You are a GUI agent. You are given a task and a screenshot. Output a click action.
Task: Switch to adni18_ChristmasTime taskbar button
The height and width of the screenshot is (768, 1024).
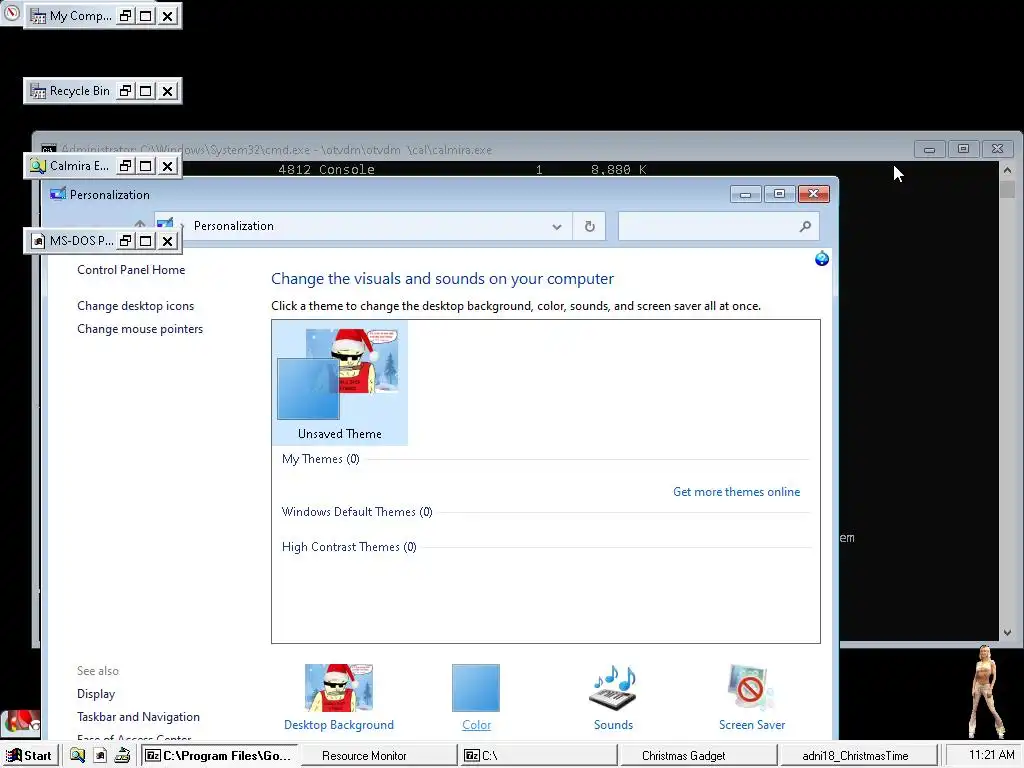tap(859, 756)
